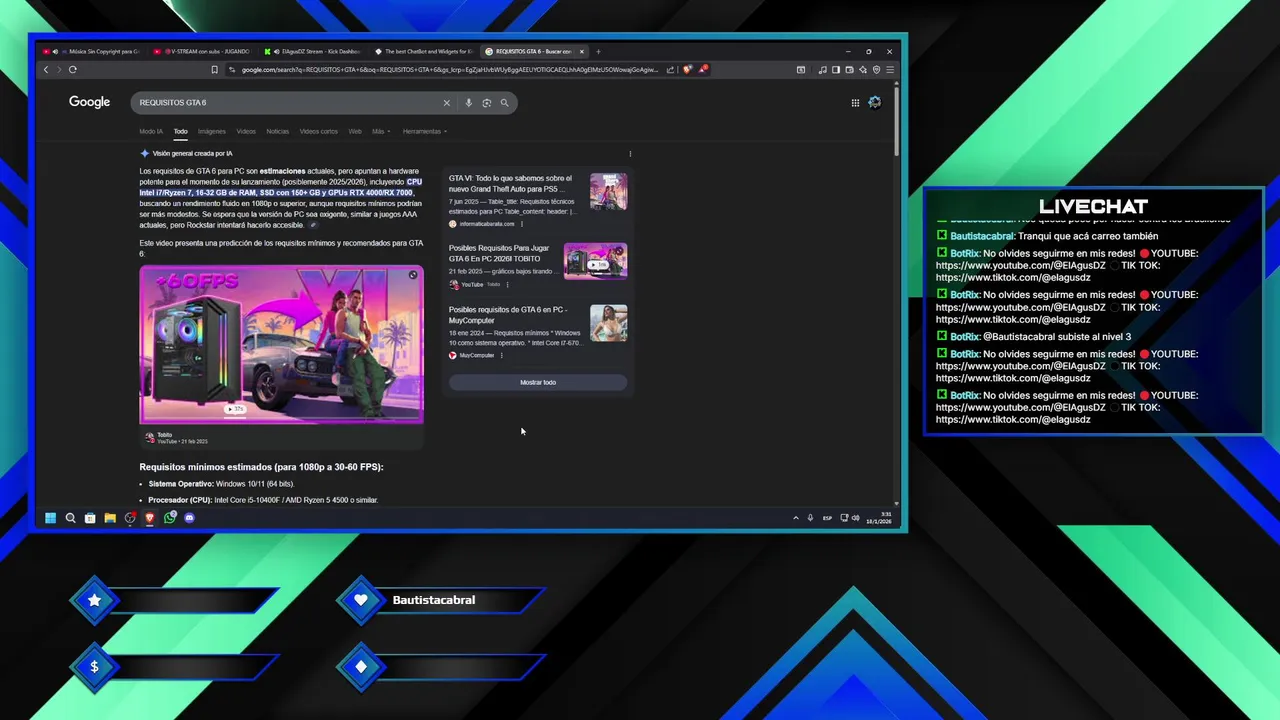
Task: Open 'Posibles Requisitos Para Jugar GTA 6' result
Action: 500,253
